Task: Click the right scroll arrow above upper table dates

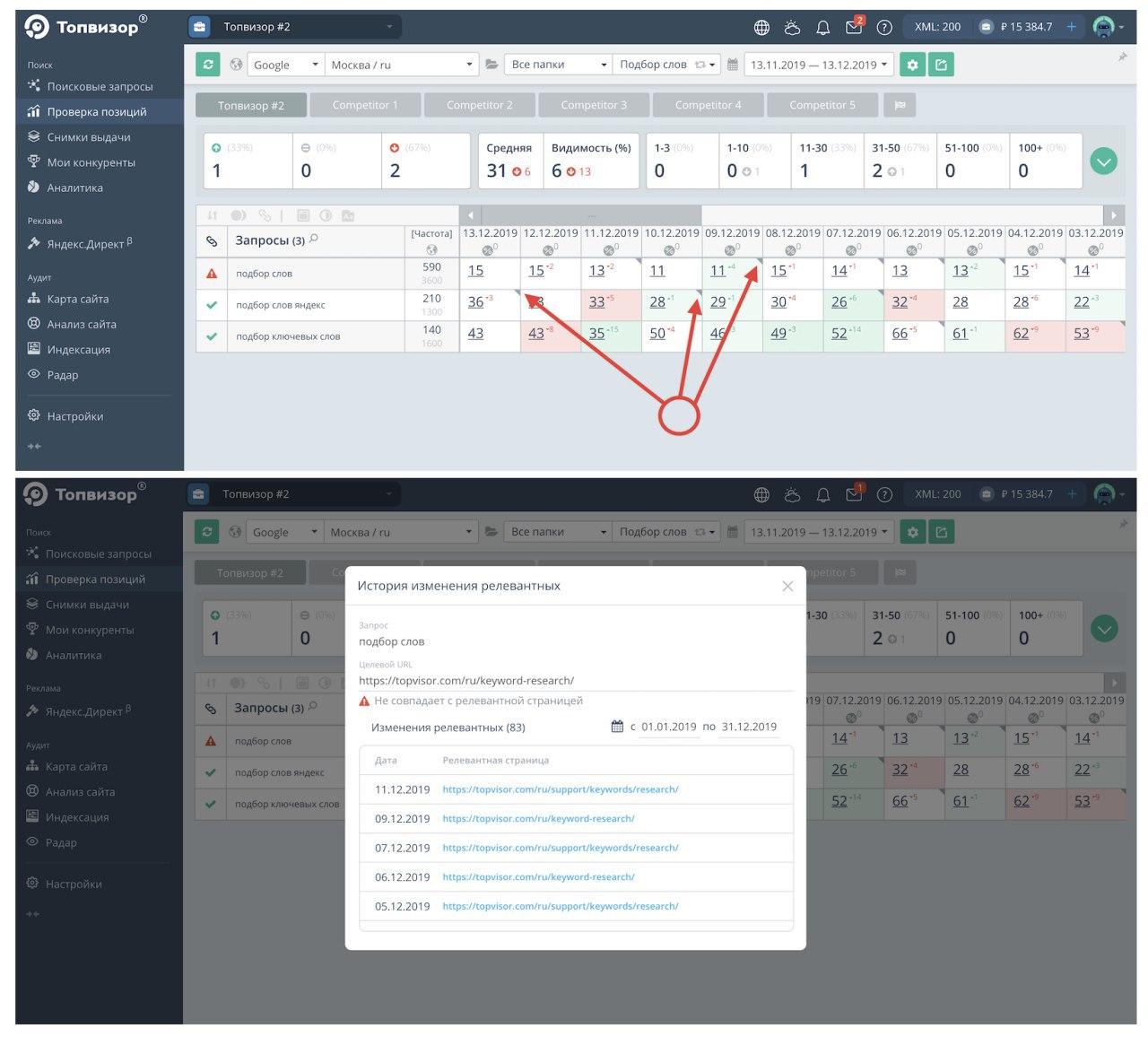Action: 1114,215
